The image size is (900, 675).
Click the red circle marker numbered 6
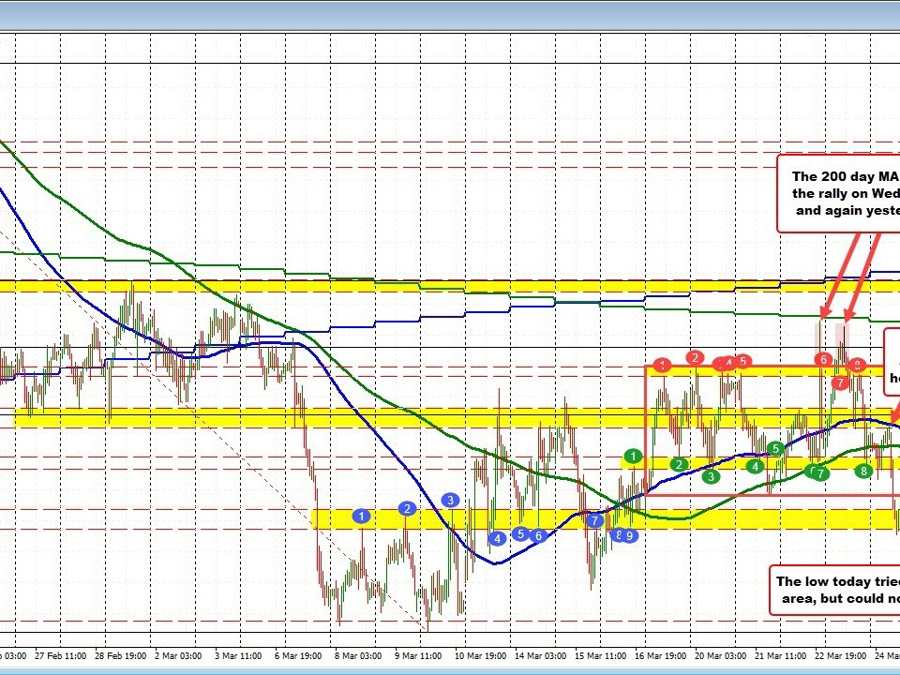tap(823, 359)
